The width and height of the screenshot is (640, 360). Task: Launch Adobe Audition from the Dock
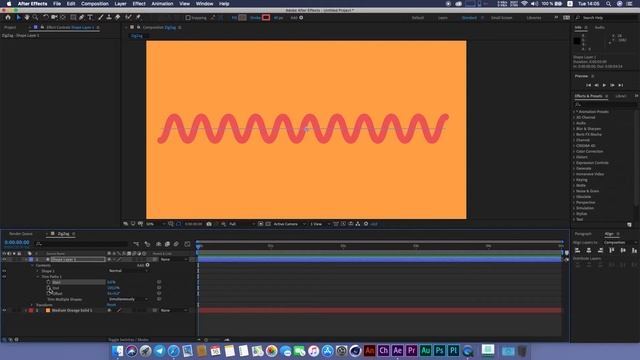pos(425,351)
